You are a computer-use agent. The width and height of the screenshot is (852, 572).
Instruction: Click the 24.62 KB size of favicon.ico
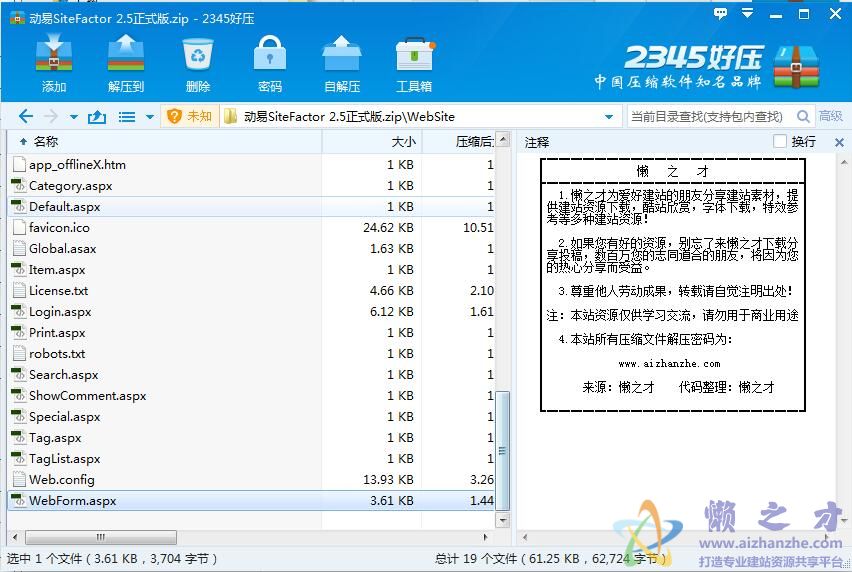pyautogui.click(x=388, y=228)
